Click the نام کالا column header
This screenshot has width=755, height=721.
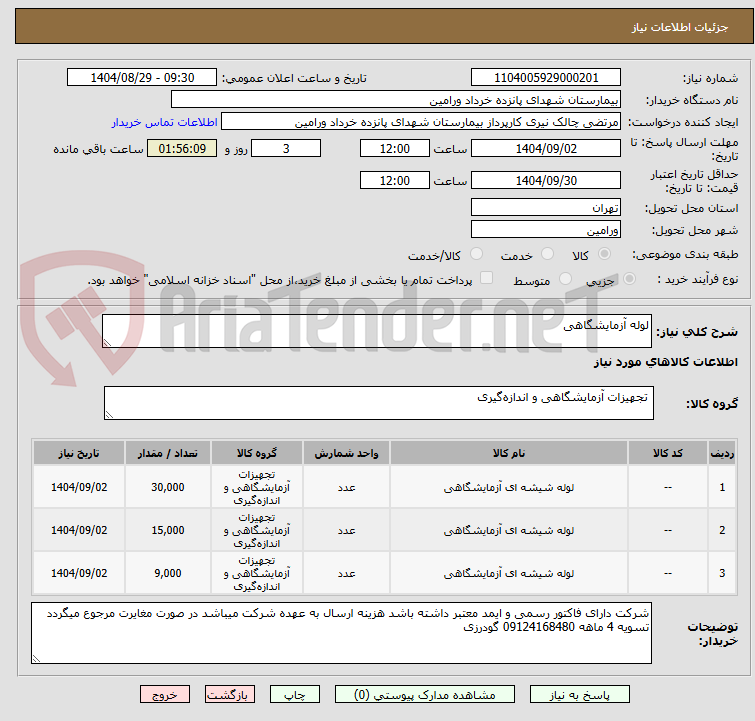509,453
